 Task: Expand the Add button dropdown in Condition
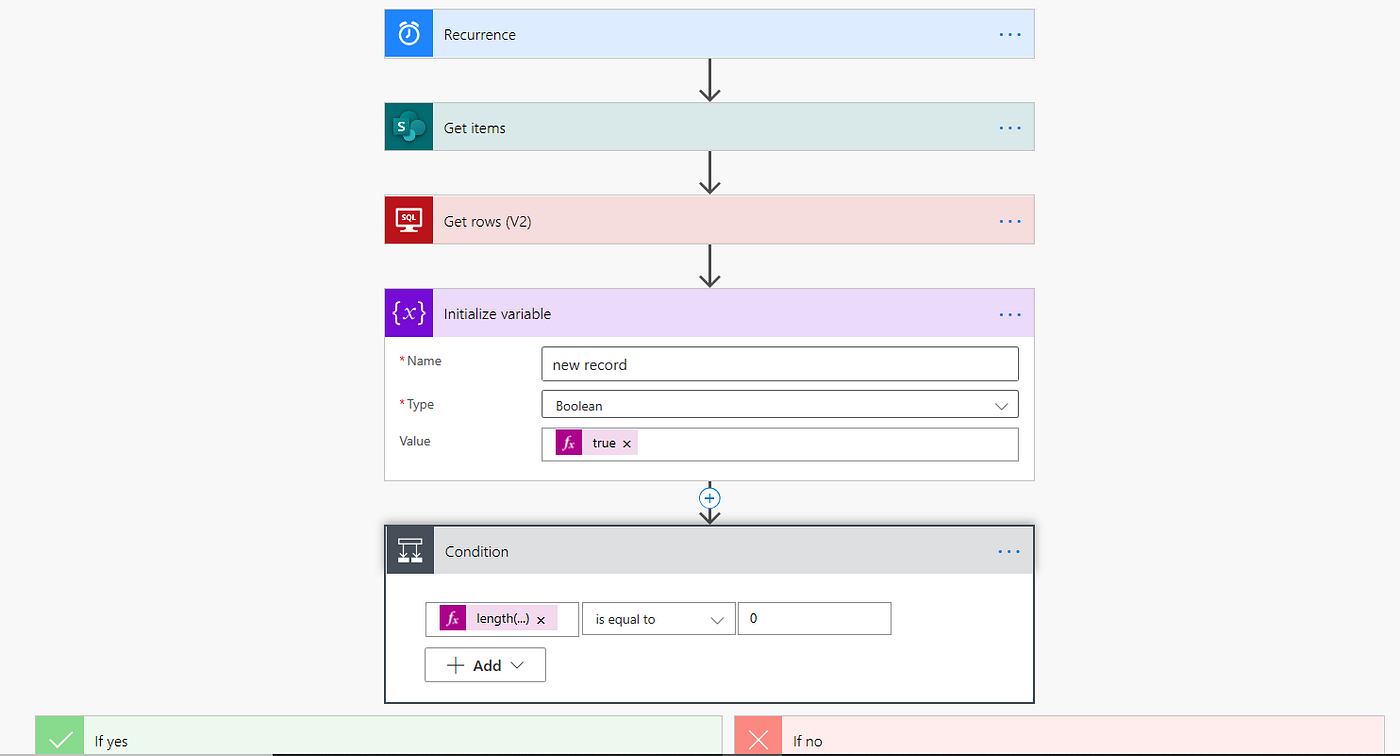[519, 664]
